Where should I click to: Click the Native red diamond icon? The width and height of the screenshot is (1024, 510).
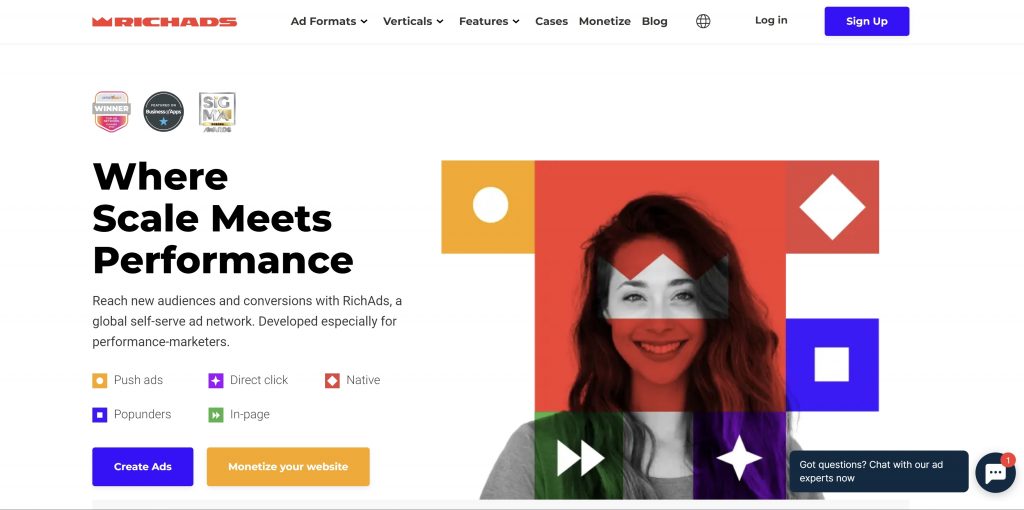coord(332,381)
